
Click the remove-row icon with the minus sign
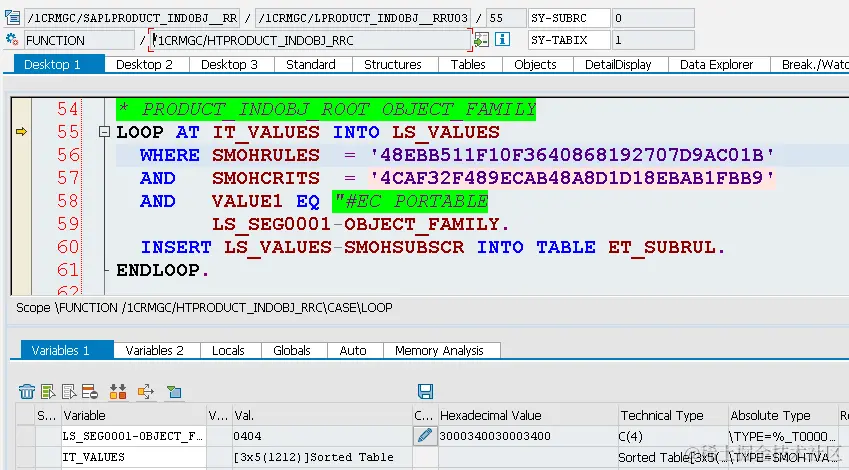(90, 391)
